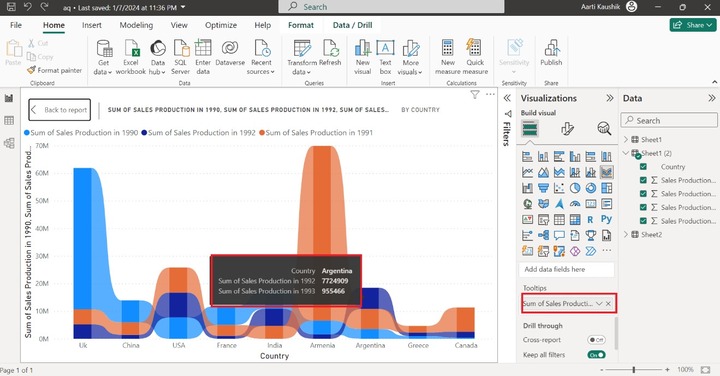Collapse the Sheet1 (2) table
The width and height of the screenshot is (720, 376).
(x=626, y=153)
